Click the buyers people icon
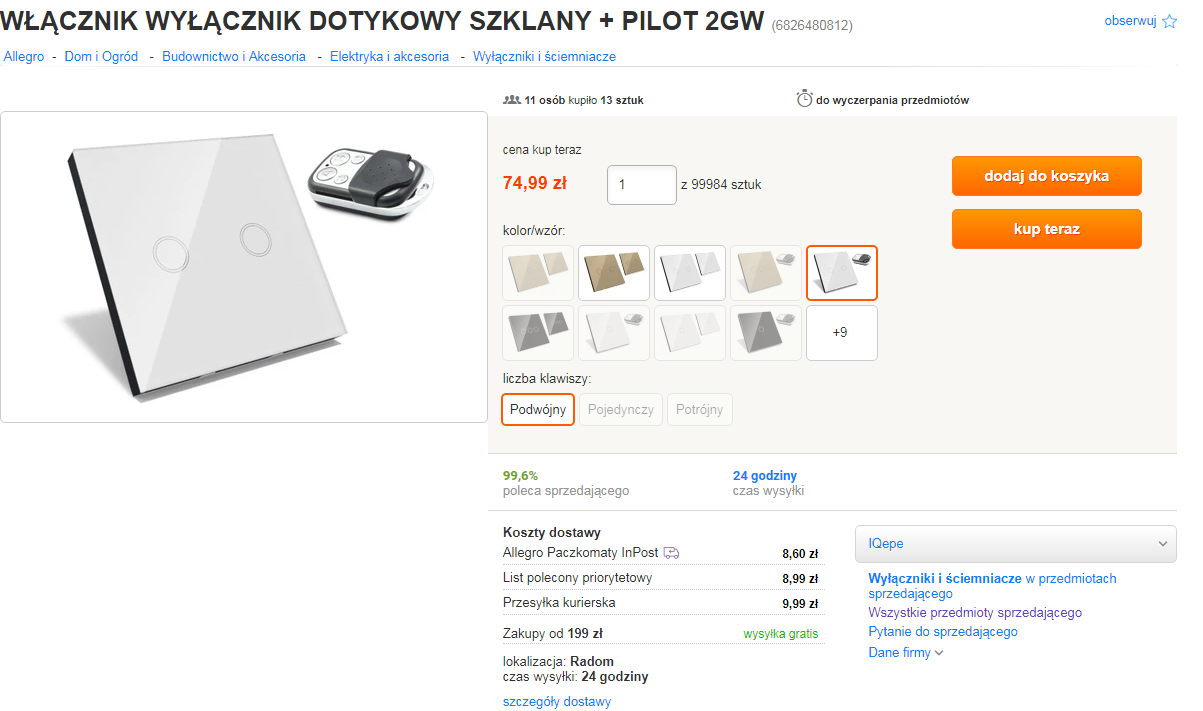 click(512, 100)
